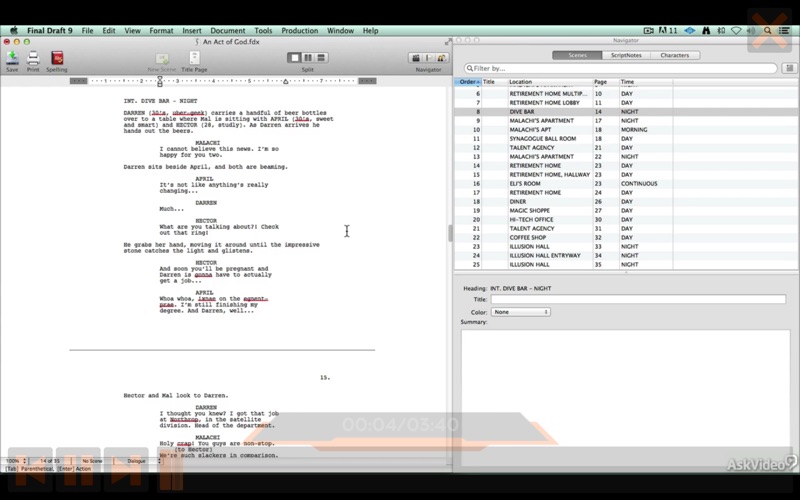
Task: Open the Spotlight search icon
Action: coord(767,31)
